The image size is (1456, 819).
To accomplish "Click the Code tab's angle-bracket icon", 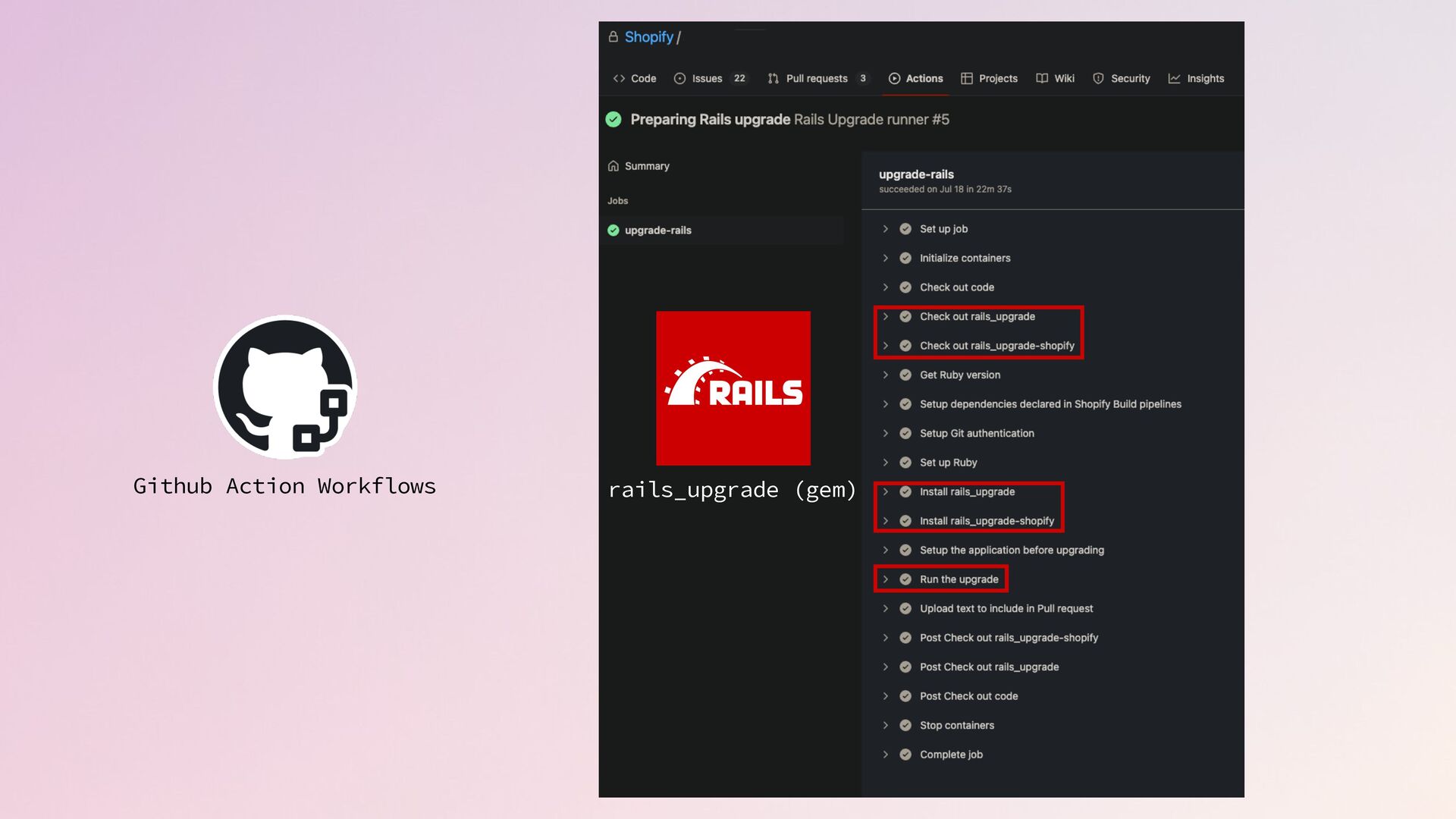I will pos(619,78).
